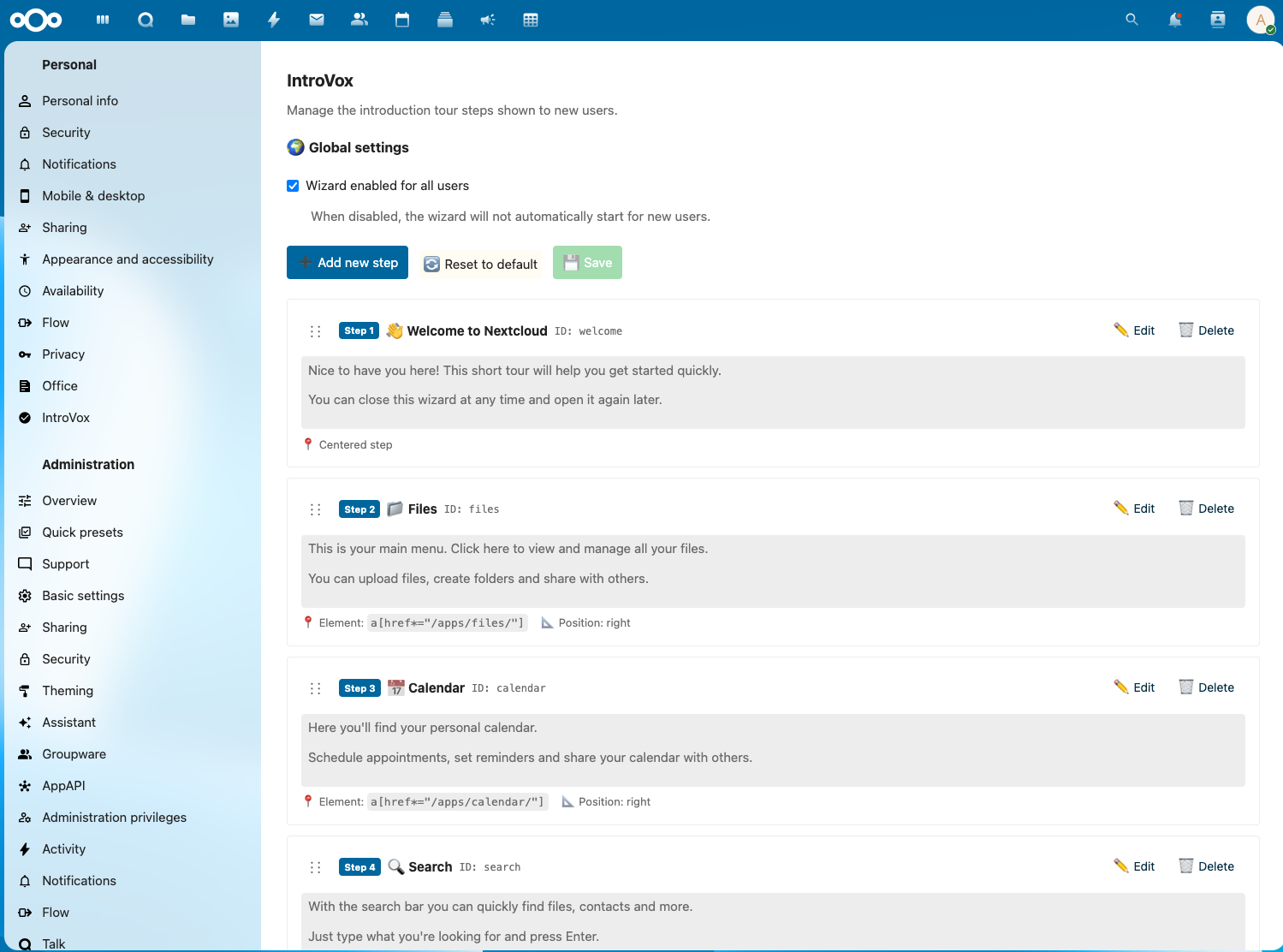Open the Files app folder icon
This screenshot has height=952, width=1283.
point(188,20)
